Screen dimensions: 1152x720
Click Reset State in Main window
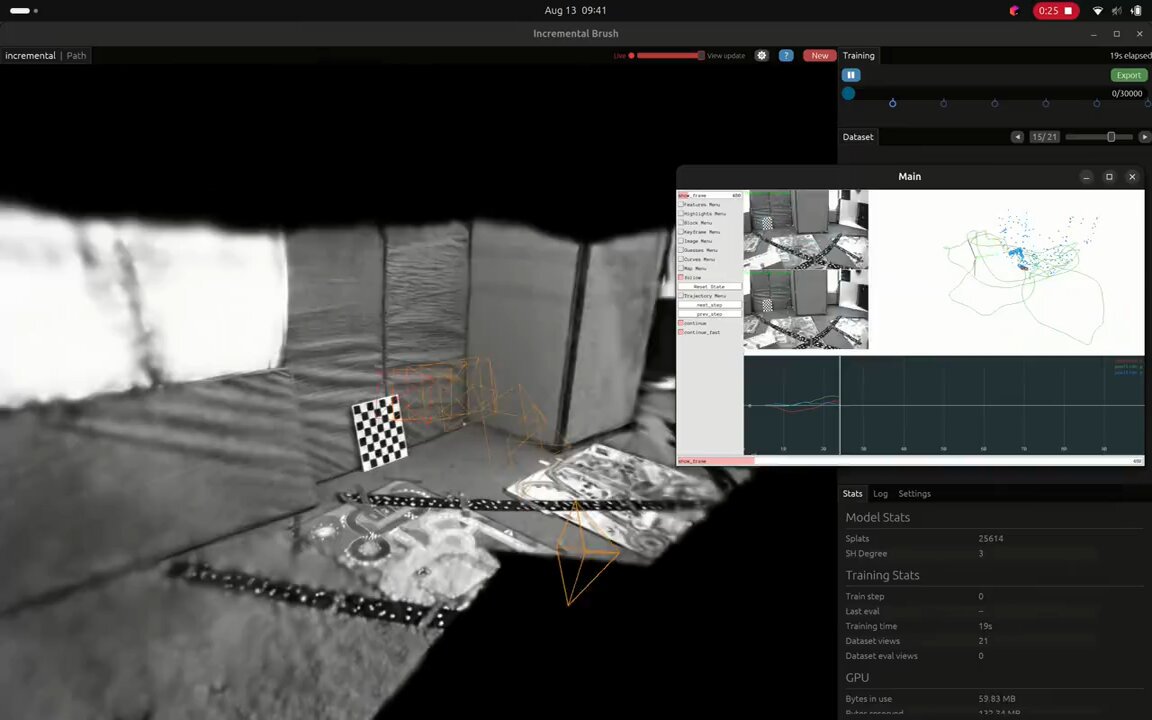[x=709, y=287]
